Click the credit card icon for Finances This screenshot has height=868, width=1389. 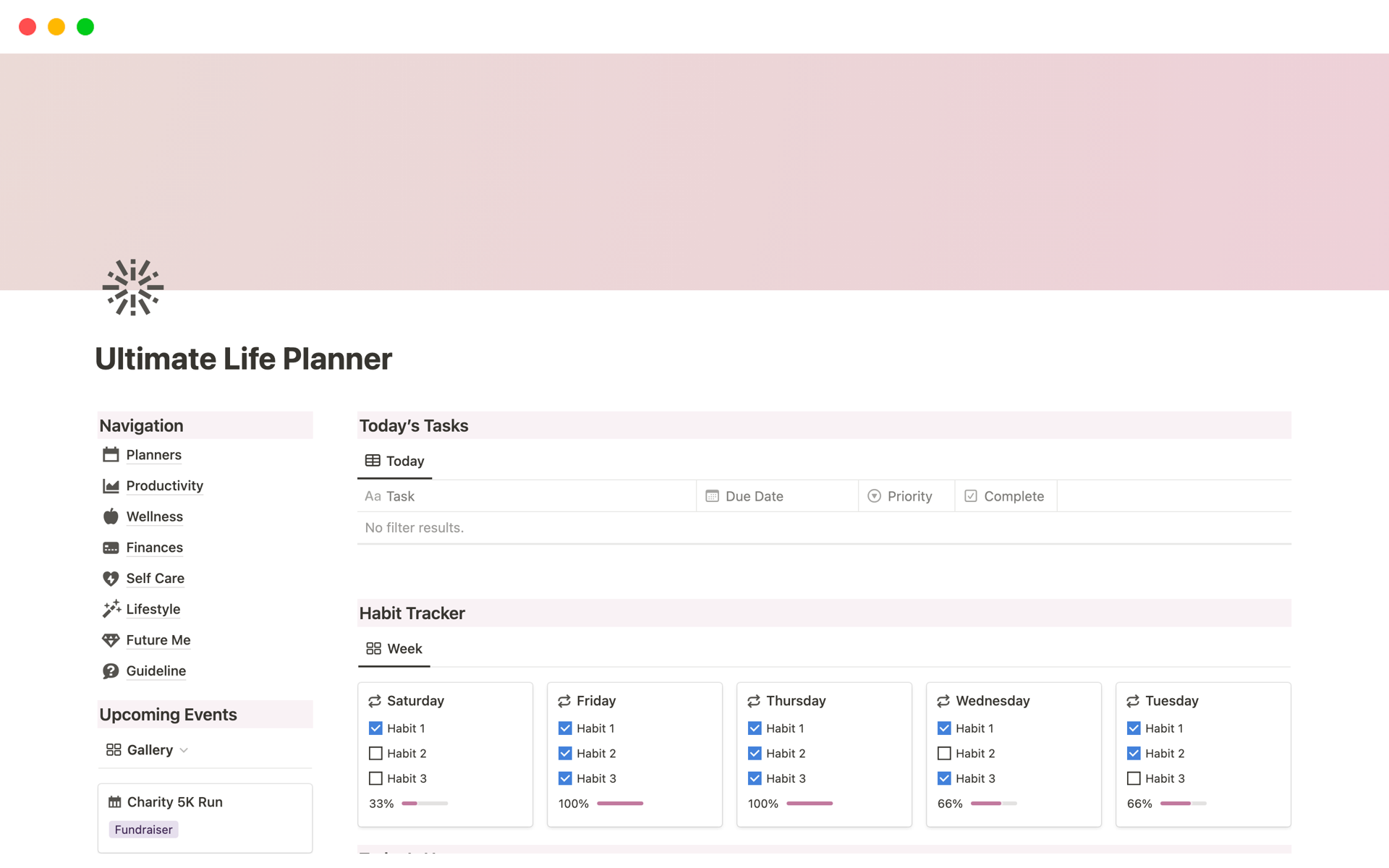pos(111,548)
